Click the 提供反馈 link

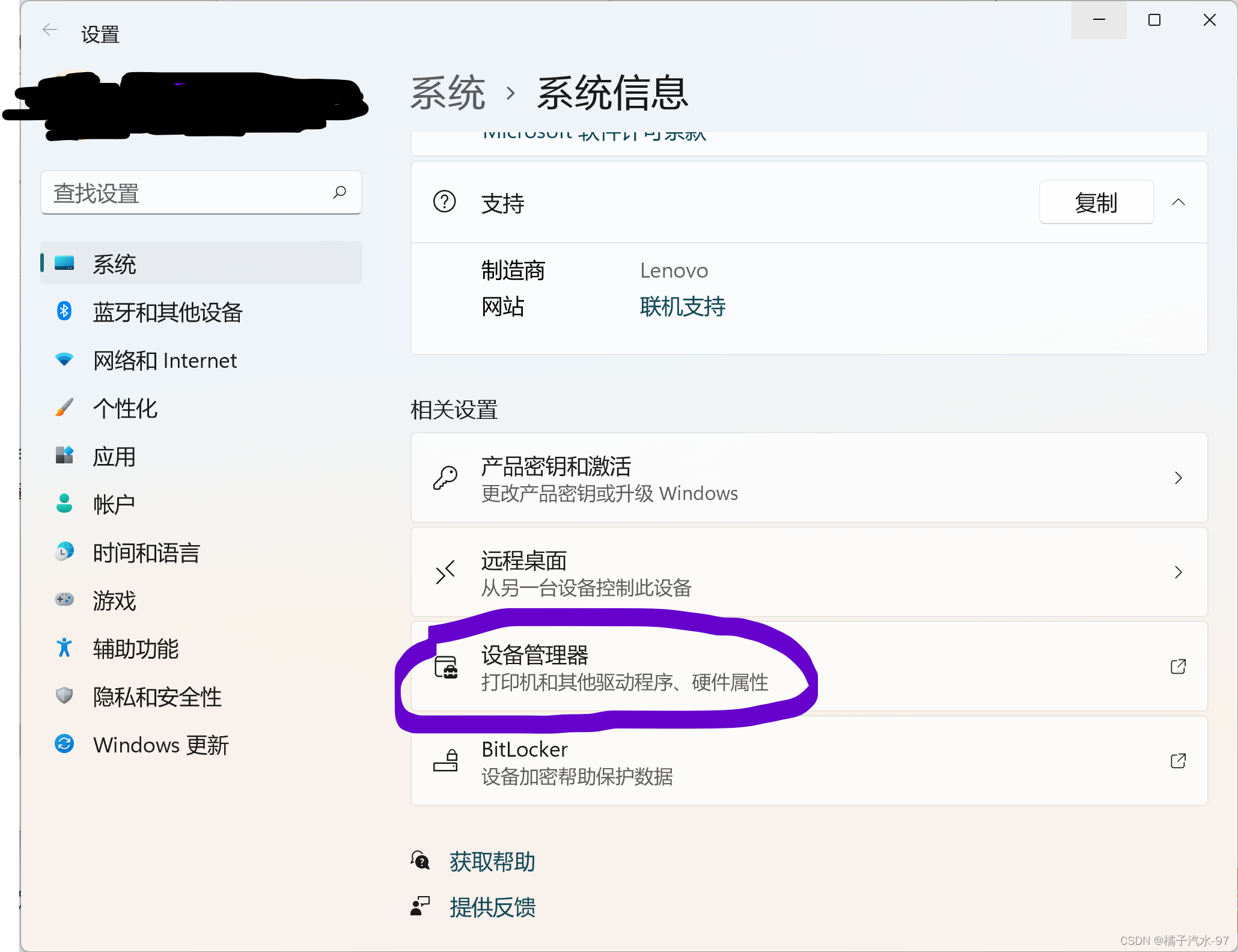(x=492, y=908)
